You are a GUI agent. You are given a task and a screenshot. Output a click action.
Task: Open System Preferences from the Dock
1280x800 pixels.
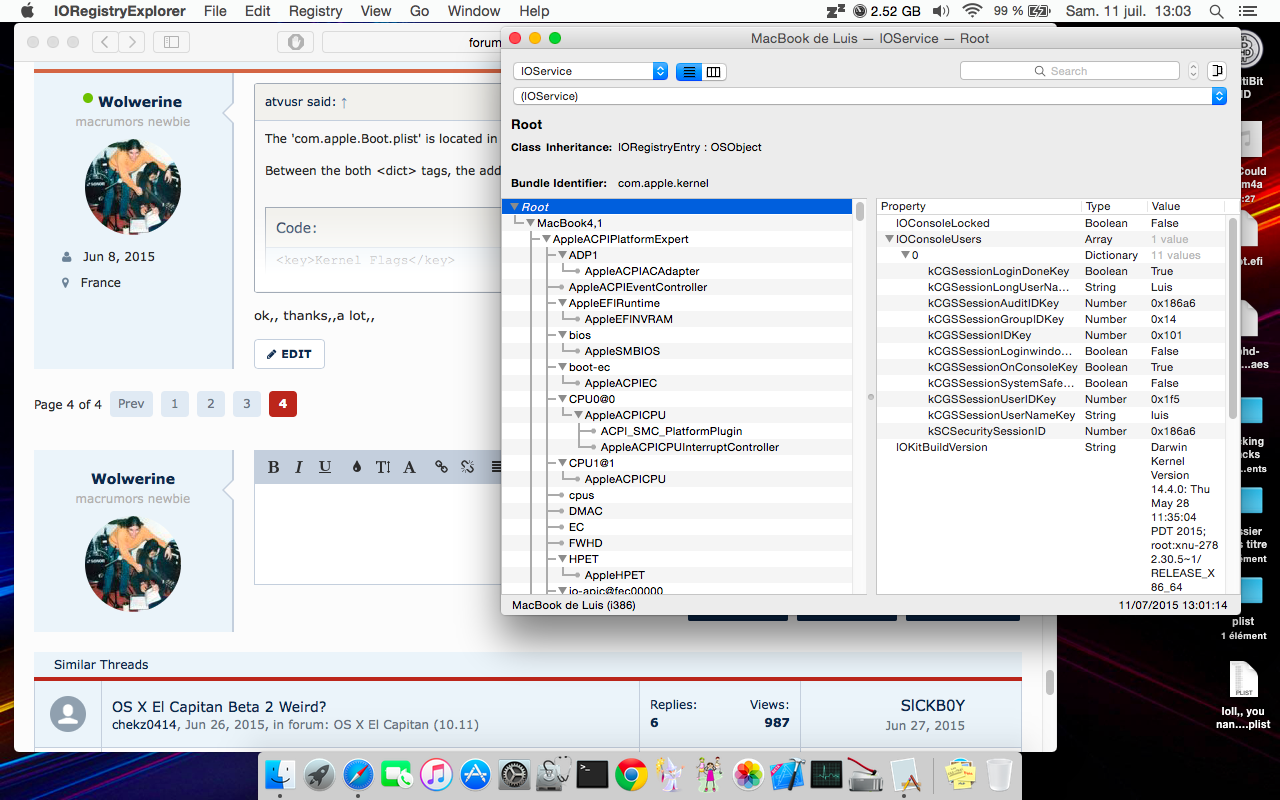(514, 775)
